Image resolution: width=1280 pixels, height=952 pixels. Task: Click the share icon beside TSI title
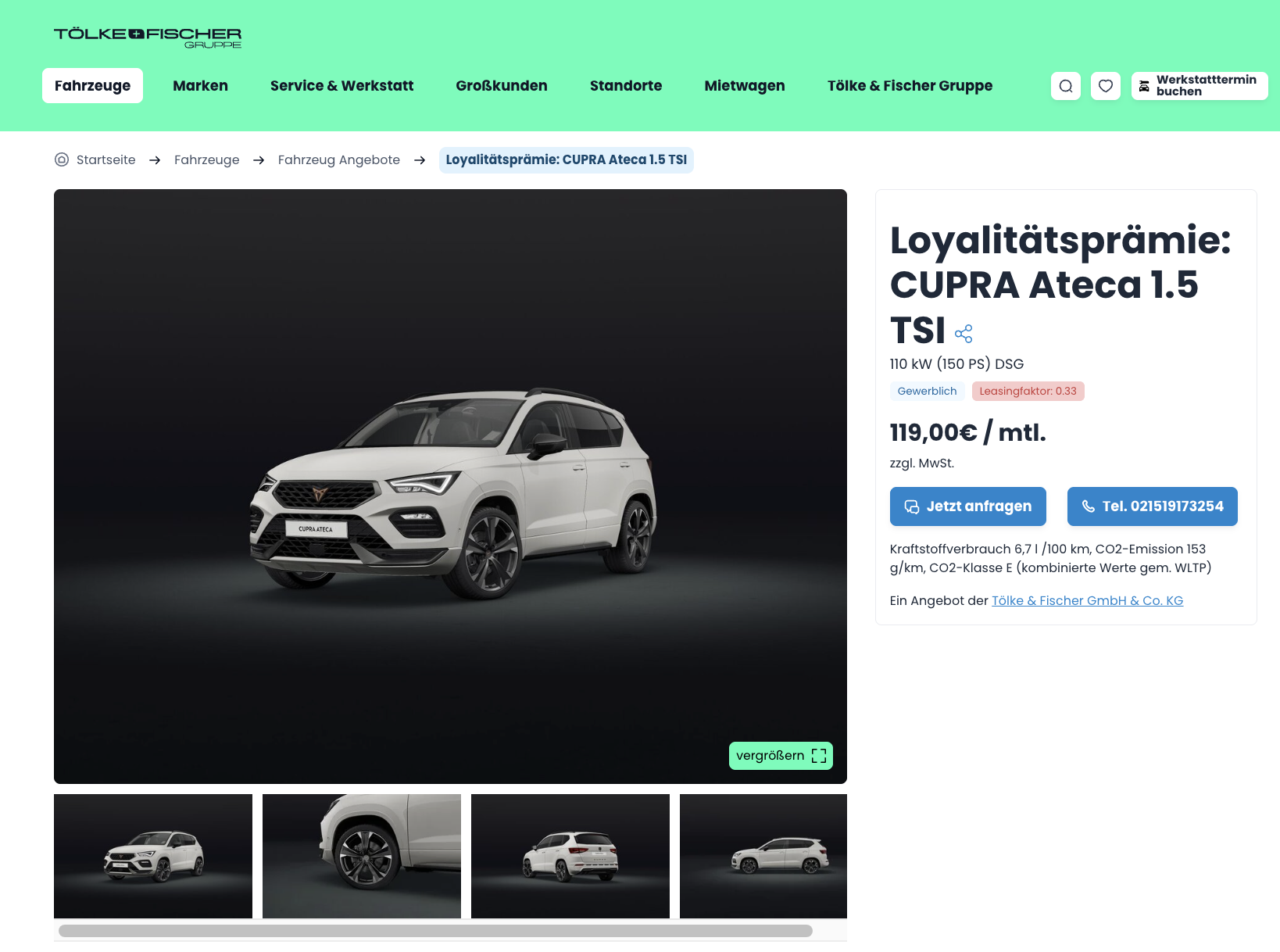pos(964,334)
